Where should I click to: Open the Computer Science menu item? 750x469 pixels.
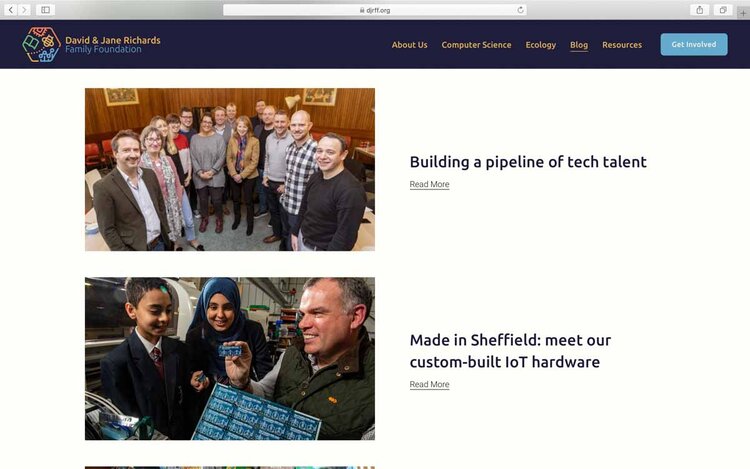tap(476, 44)
